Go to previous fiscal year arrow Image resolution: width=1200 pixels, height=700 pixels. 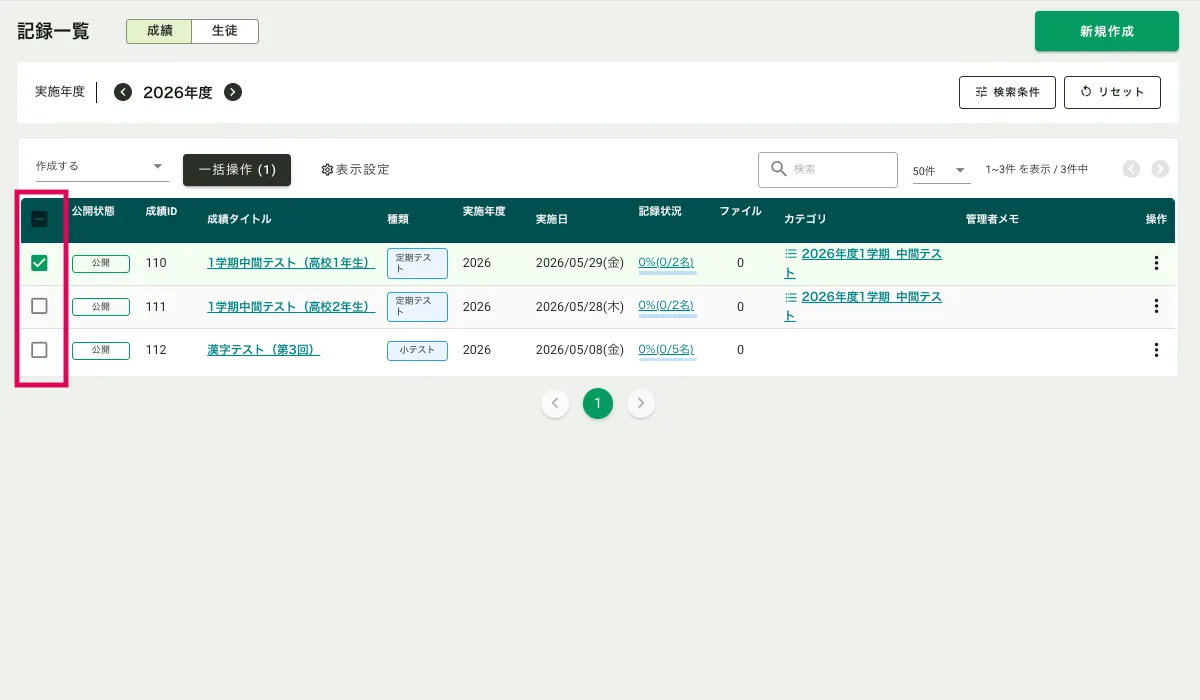pyautogui.click(x=123, y=92)
